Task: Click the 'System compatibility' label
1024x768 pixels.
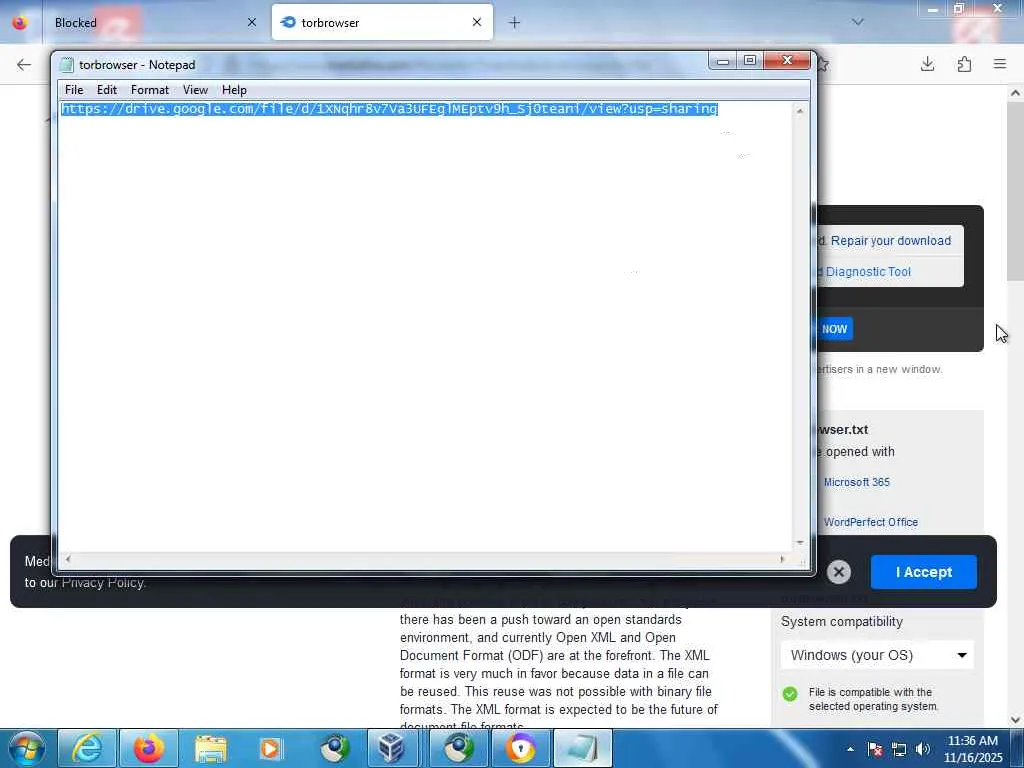Action: (x=842, y=622)
